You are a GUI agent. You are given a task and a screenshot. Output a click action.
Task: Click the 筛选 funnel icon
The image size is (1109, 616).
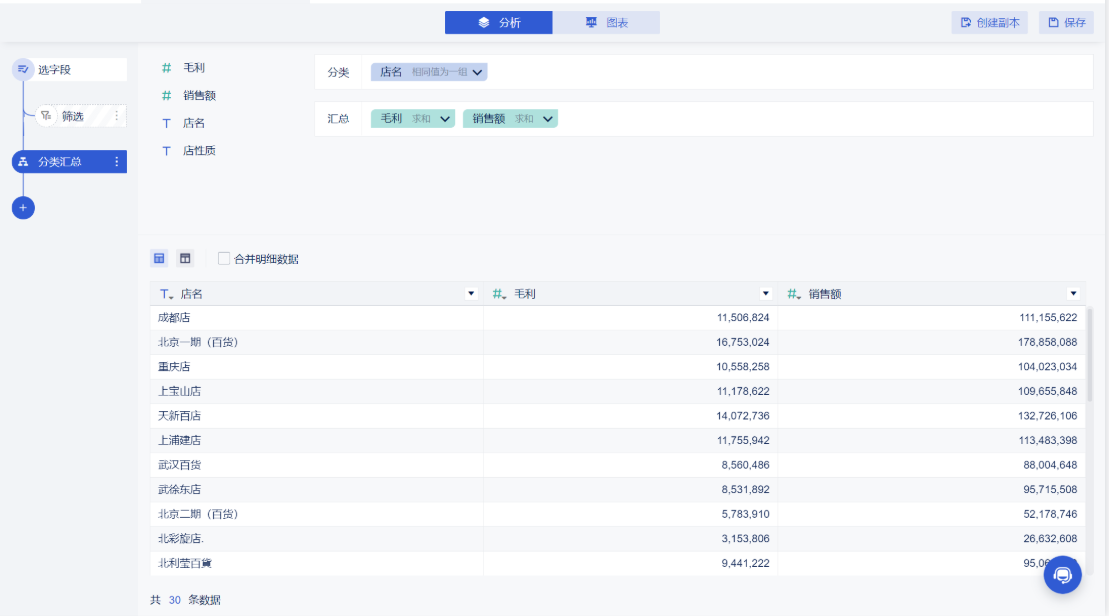(46, 116)
